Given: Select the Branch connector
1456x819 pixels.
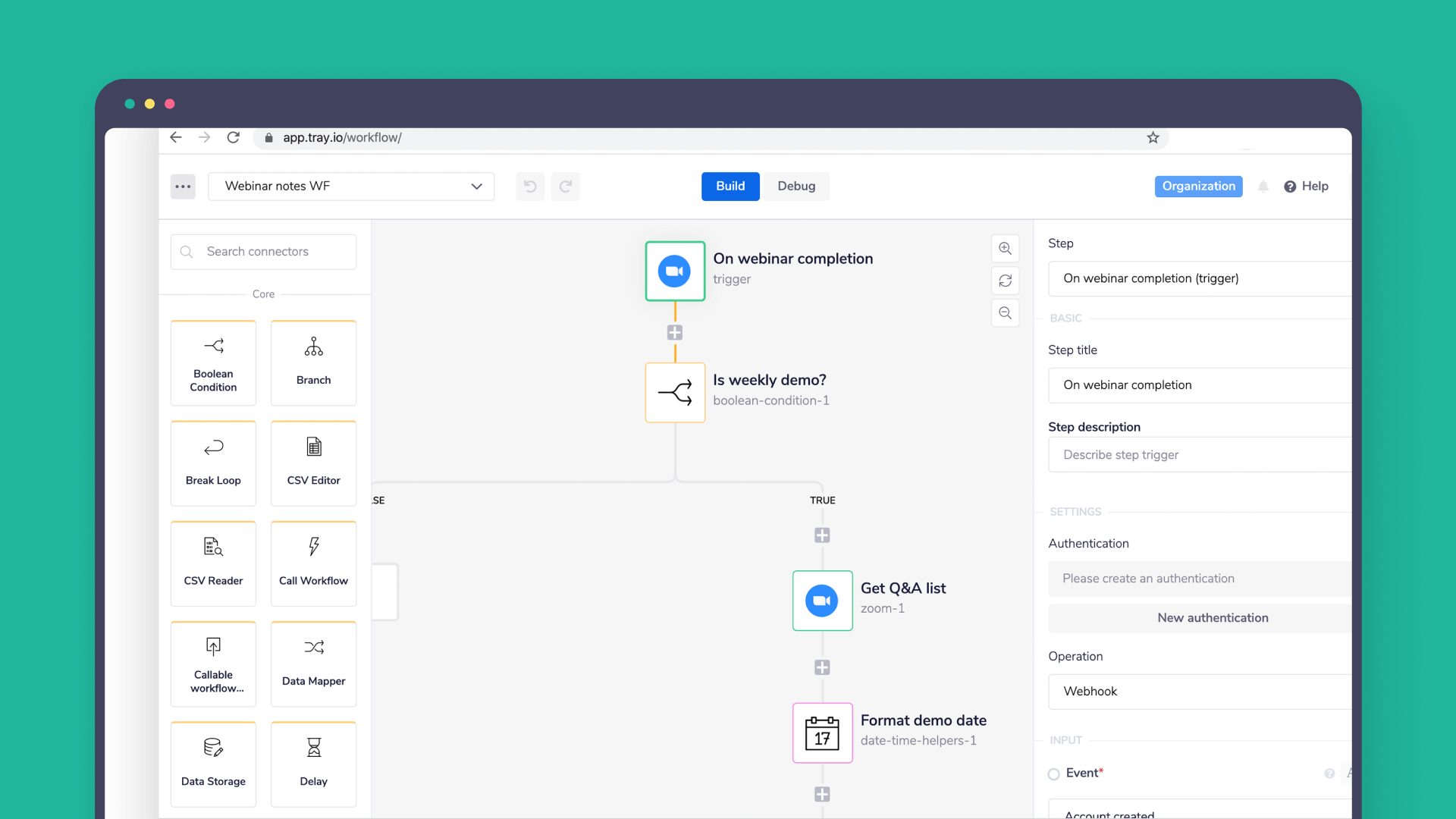Looking at the screenshot, I should pyautogui.click(x=313, y=362).
